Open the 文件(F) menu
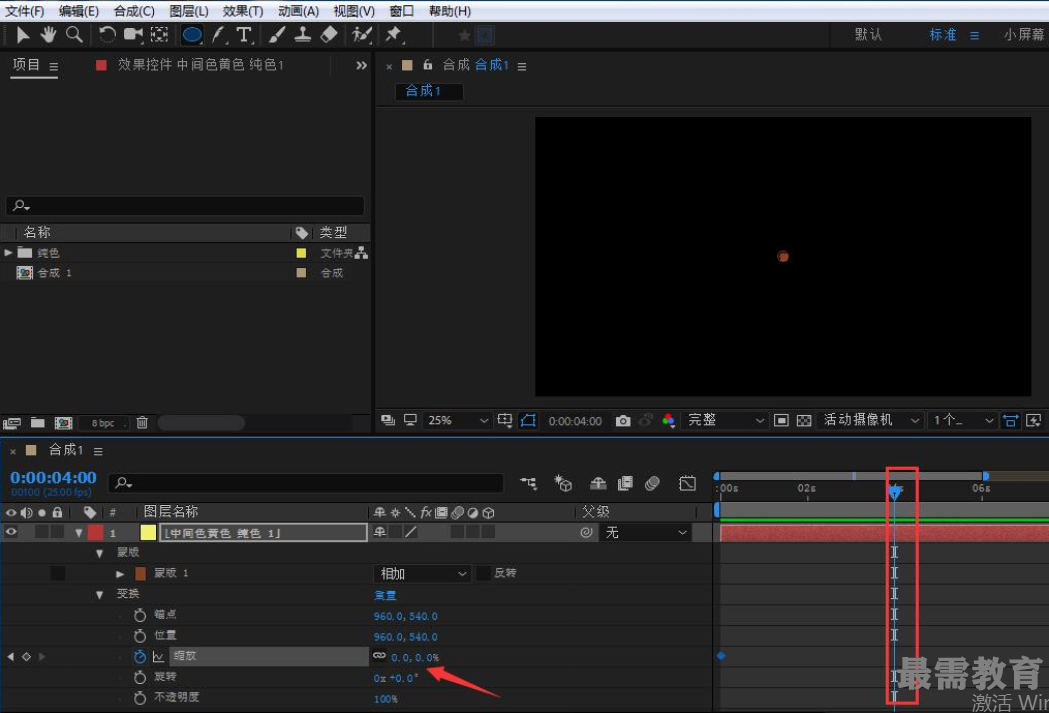The height and width of the screenshot is (713, 1049). 24,11
